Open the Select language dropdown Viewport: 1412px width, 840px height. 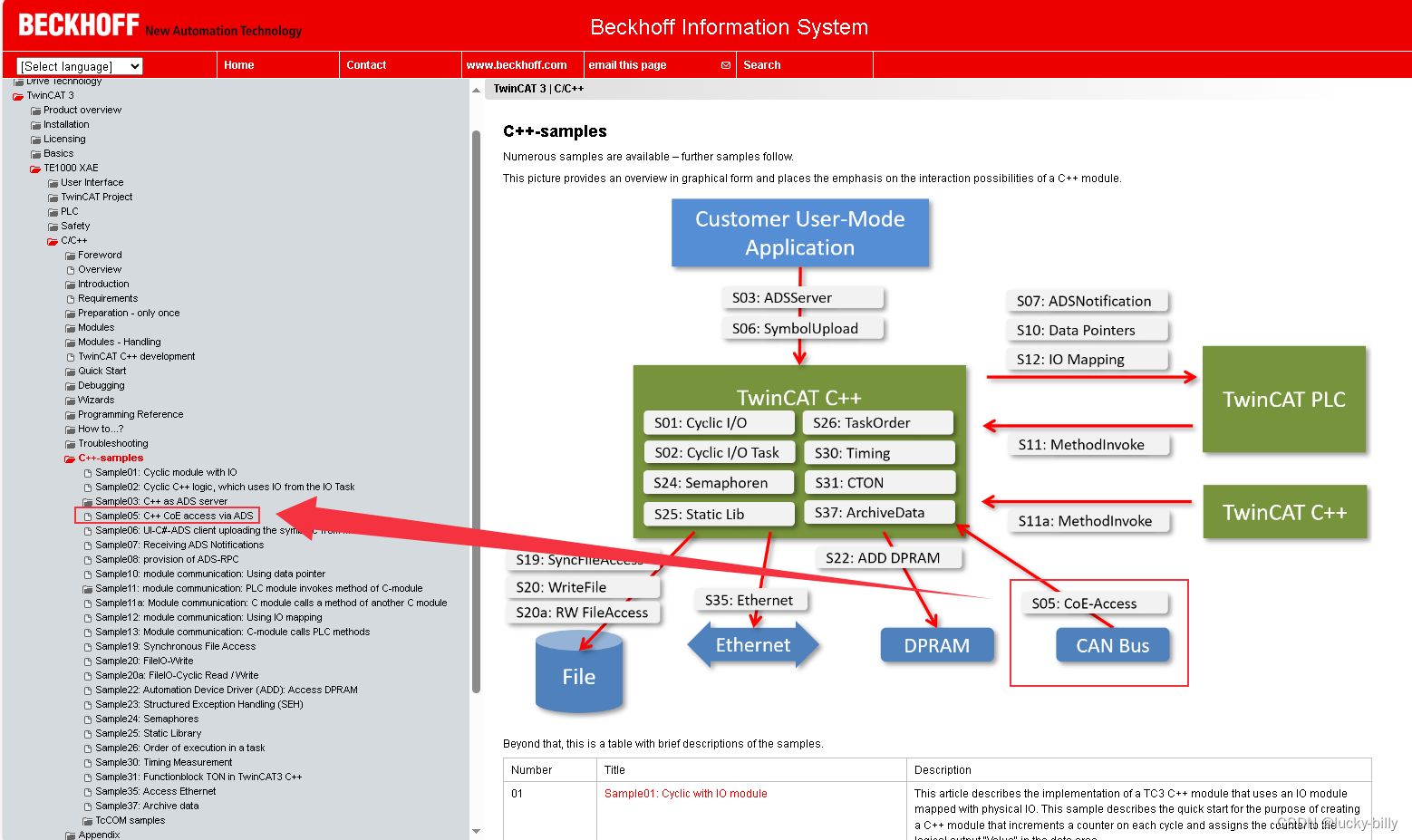[x=79, y=65]
